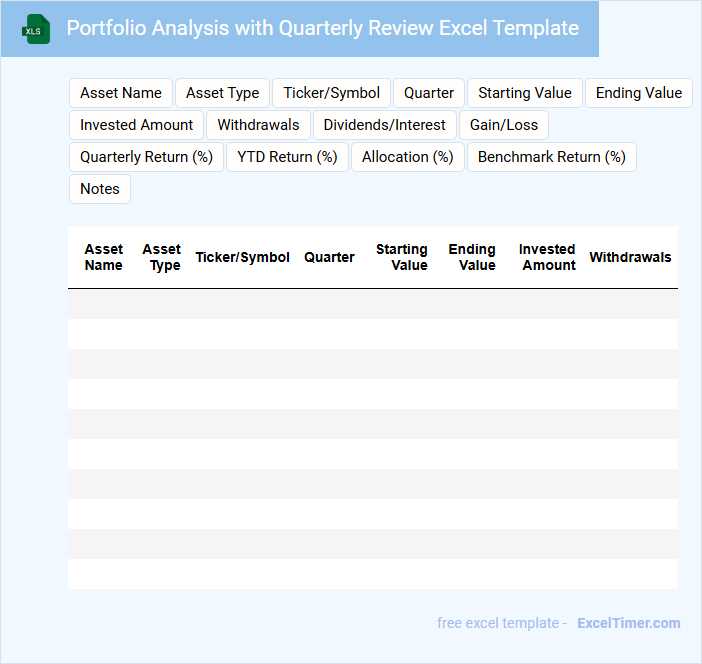Choose the Quarter tag
702x664 pixels.
point(429,93)
